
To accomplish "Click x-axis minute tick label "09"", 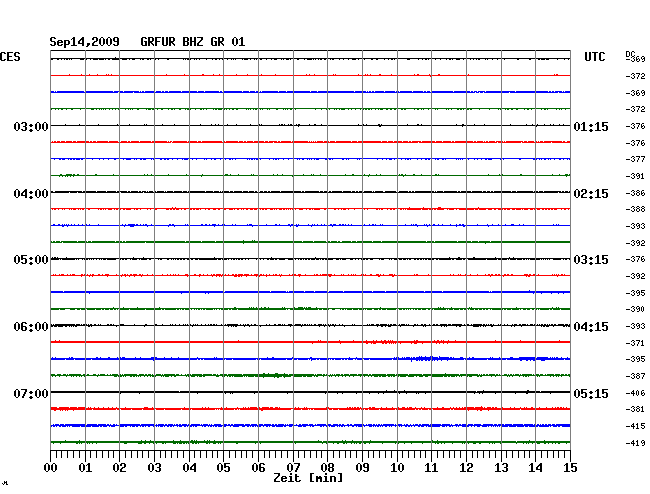I will pos(362,468).
